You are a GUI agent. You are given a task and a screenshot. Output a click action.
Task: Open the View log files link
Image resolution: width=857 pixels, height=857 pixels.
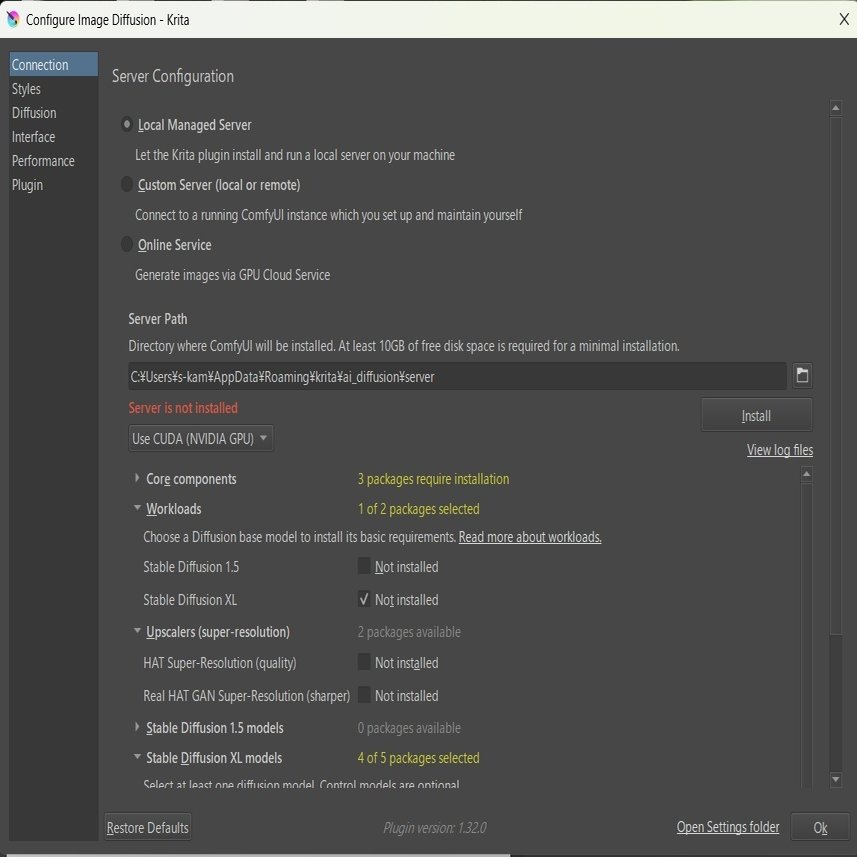780,450
